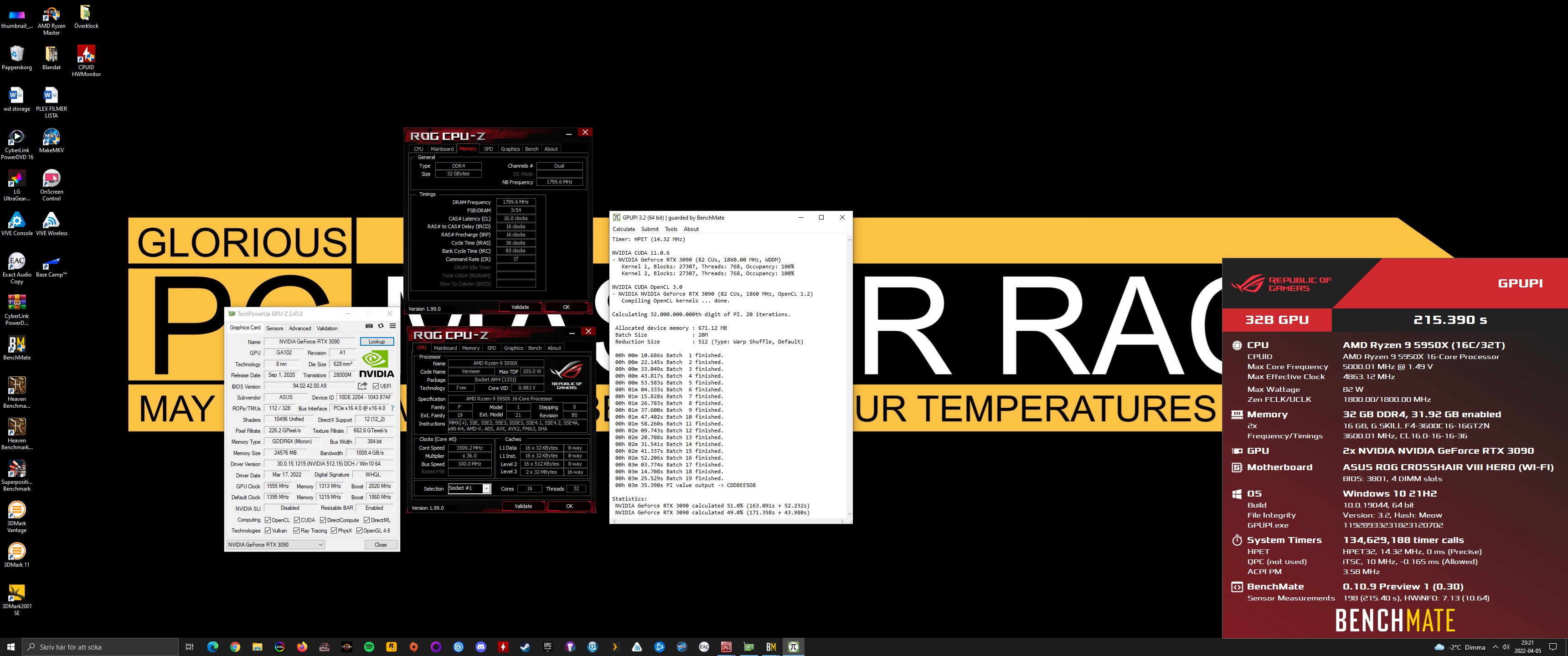
Task: Click Validate in the lower CPU-Z window
Action: click(523, 506)
